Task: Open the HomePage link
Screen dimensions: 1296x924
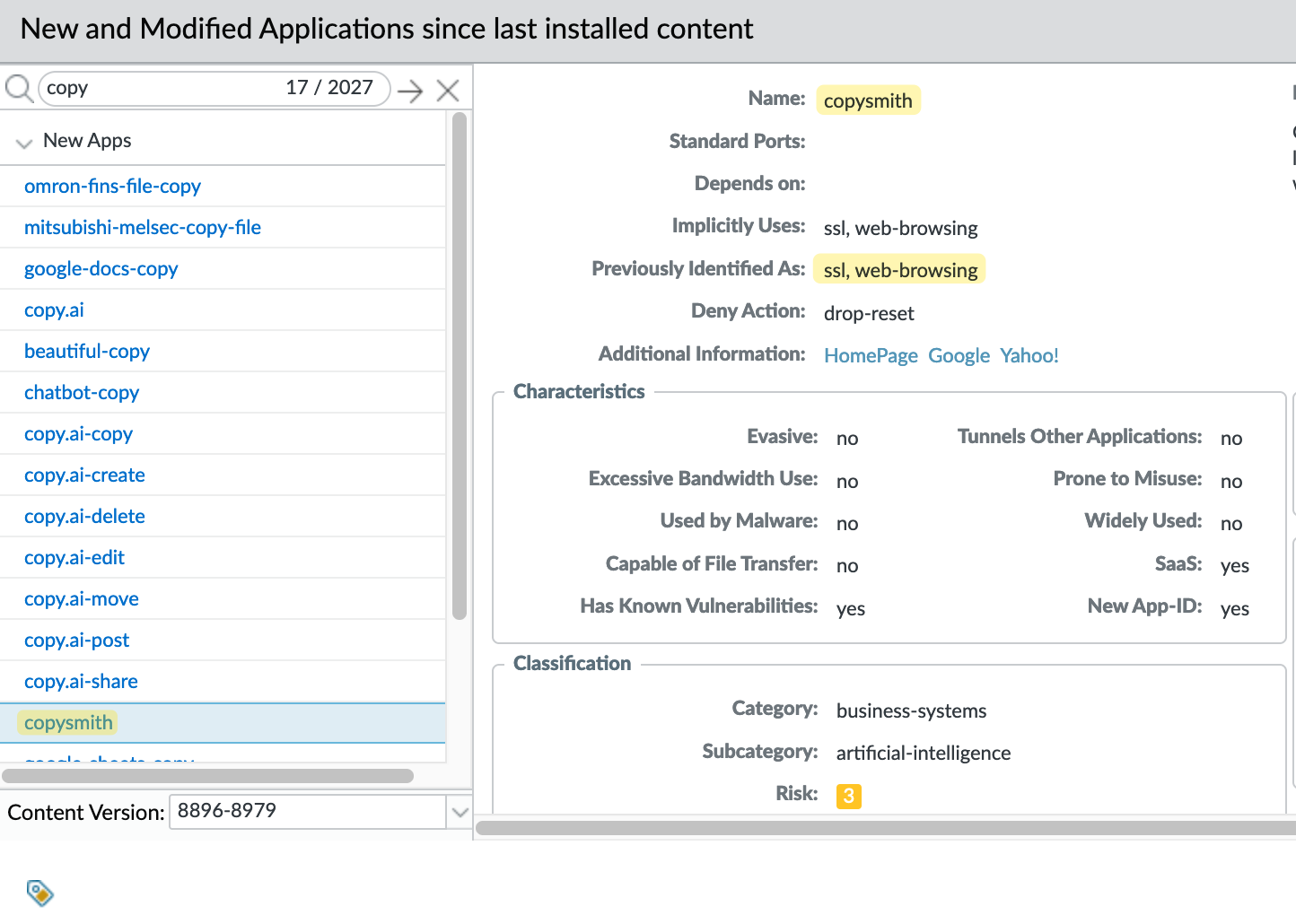Action: point(871,355)
